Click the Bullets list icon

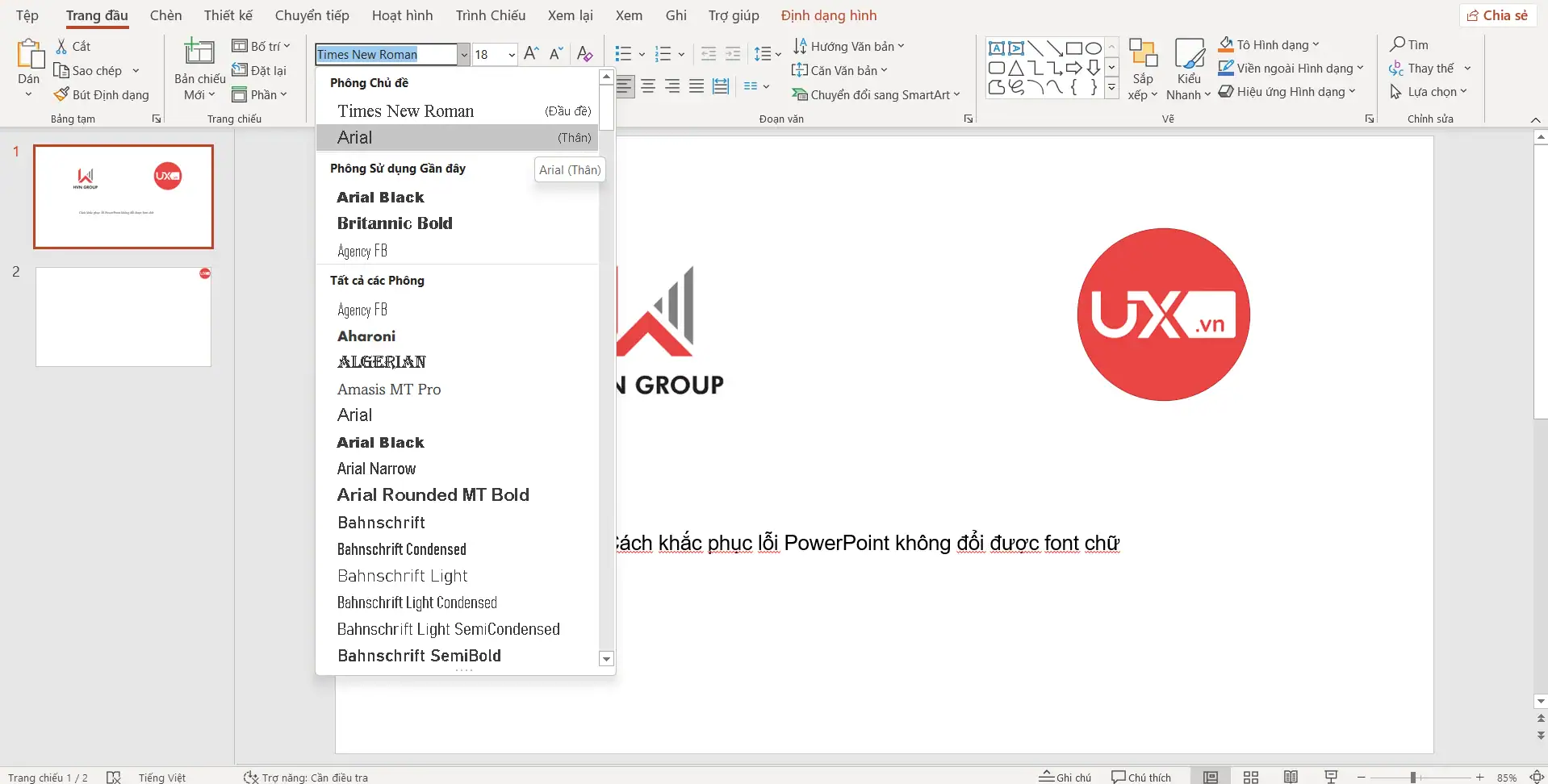point(623,54)
